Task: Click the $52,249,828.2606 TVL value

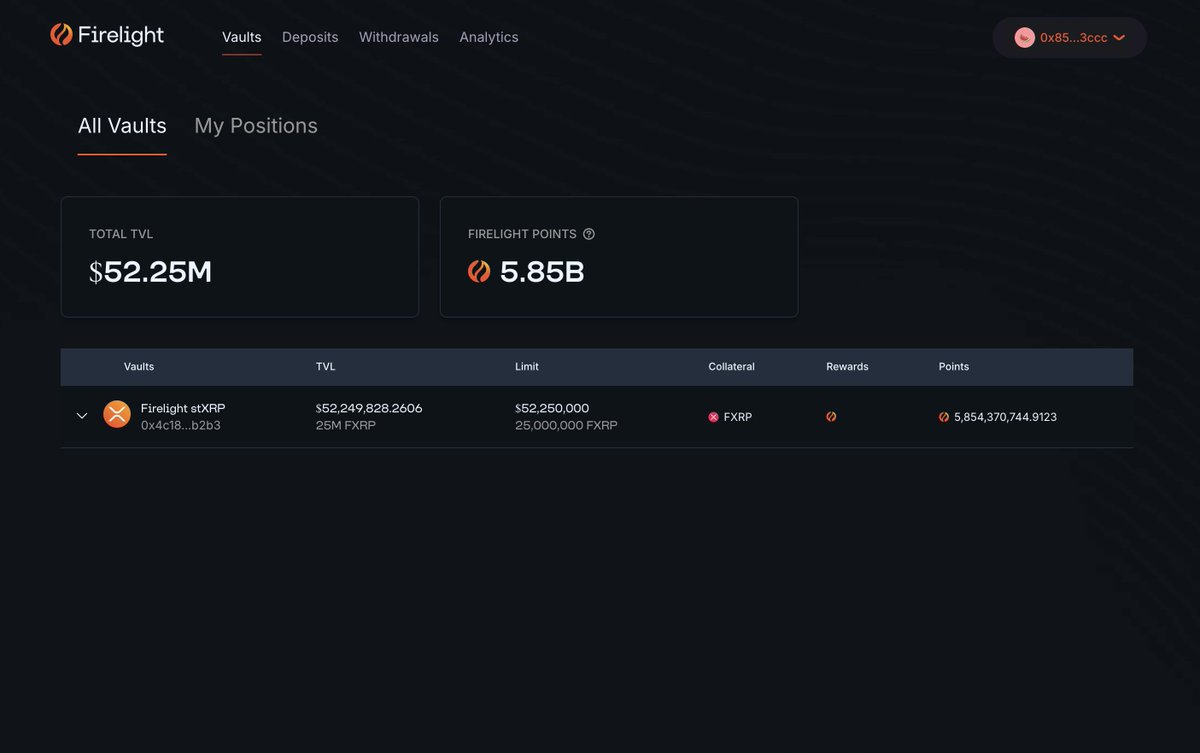Action: 369,408
